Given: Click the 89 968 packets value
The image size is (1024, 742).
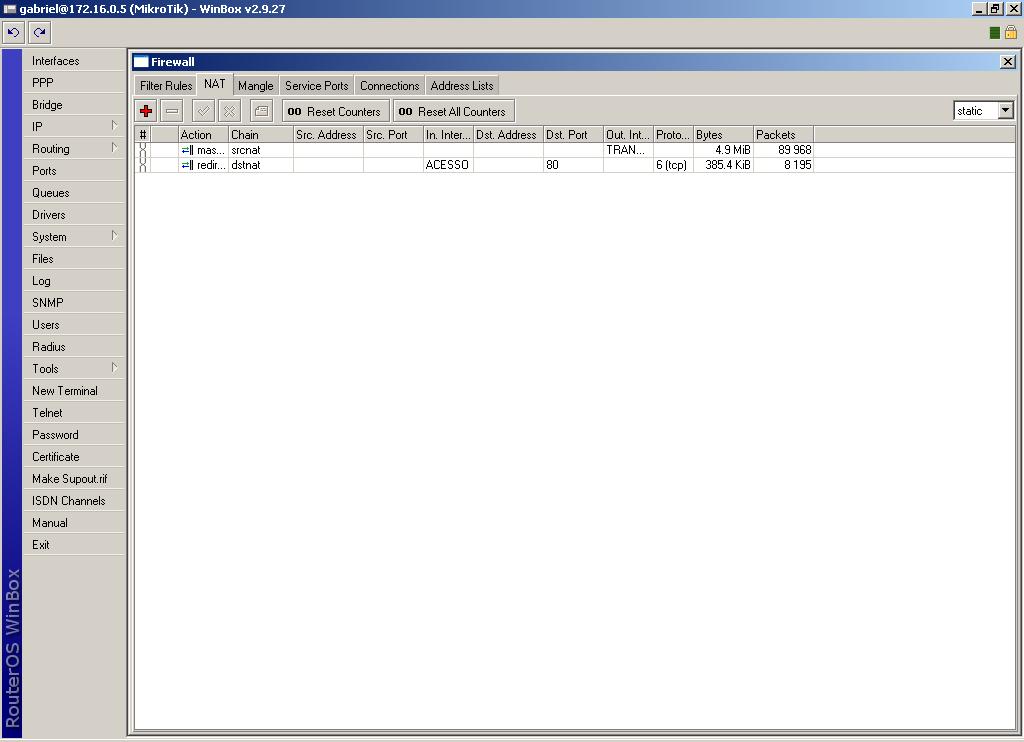Looking at the screenshot, I should coord(783,150).
